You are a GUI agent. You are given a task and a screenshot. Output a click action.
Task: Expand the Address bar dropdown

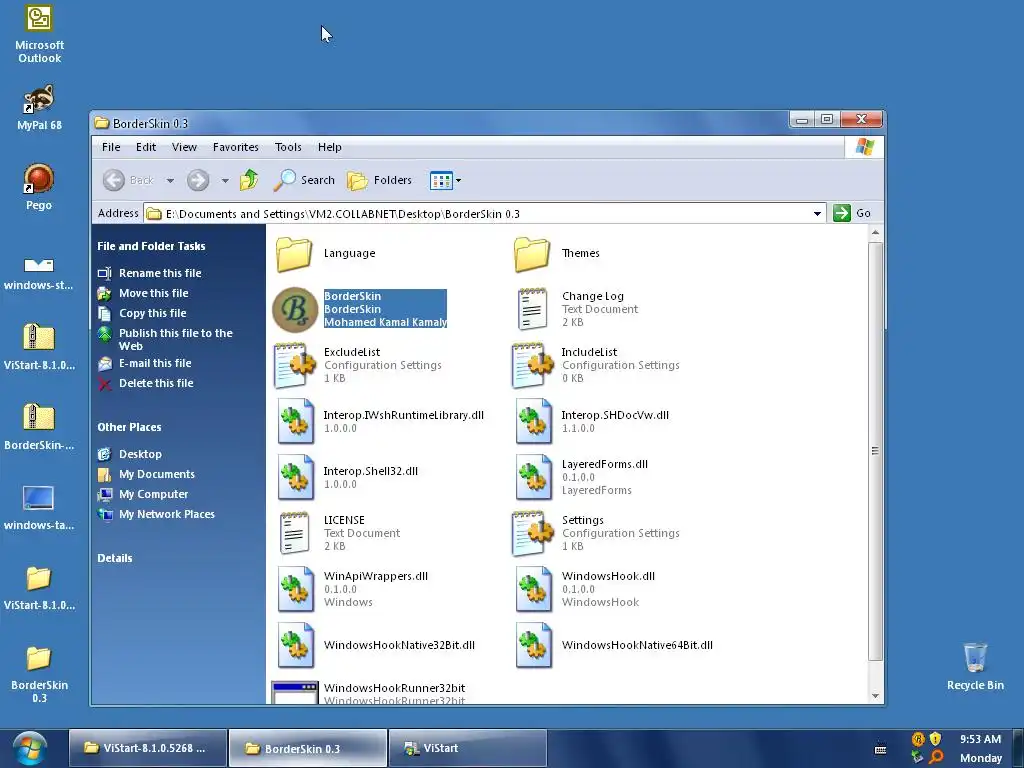click(x=817, y=214)
